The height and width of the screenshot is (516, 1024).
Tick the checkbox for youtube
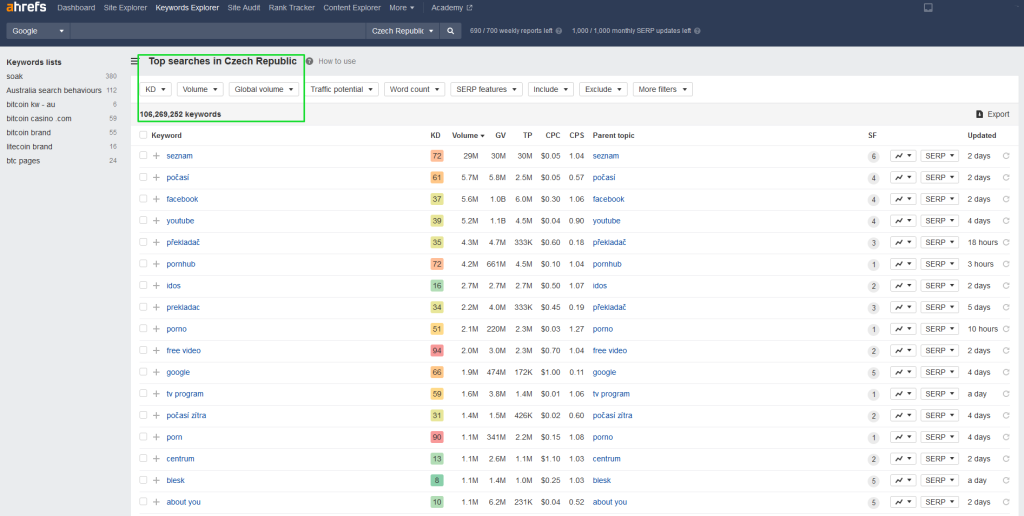click(x=143, y=220)
